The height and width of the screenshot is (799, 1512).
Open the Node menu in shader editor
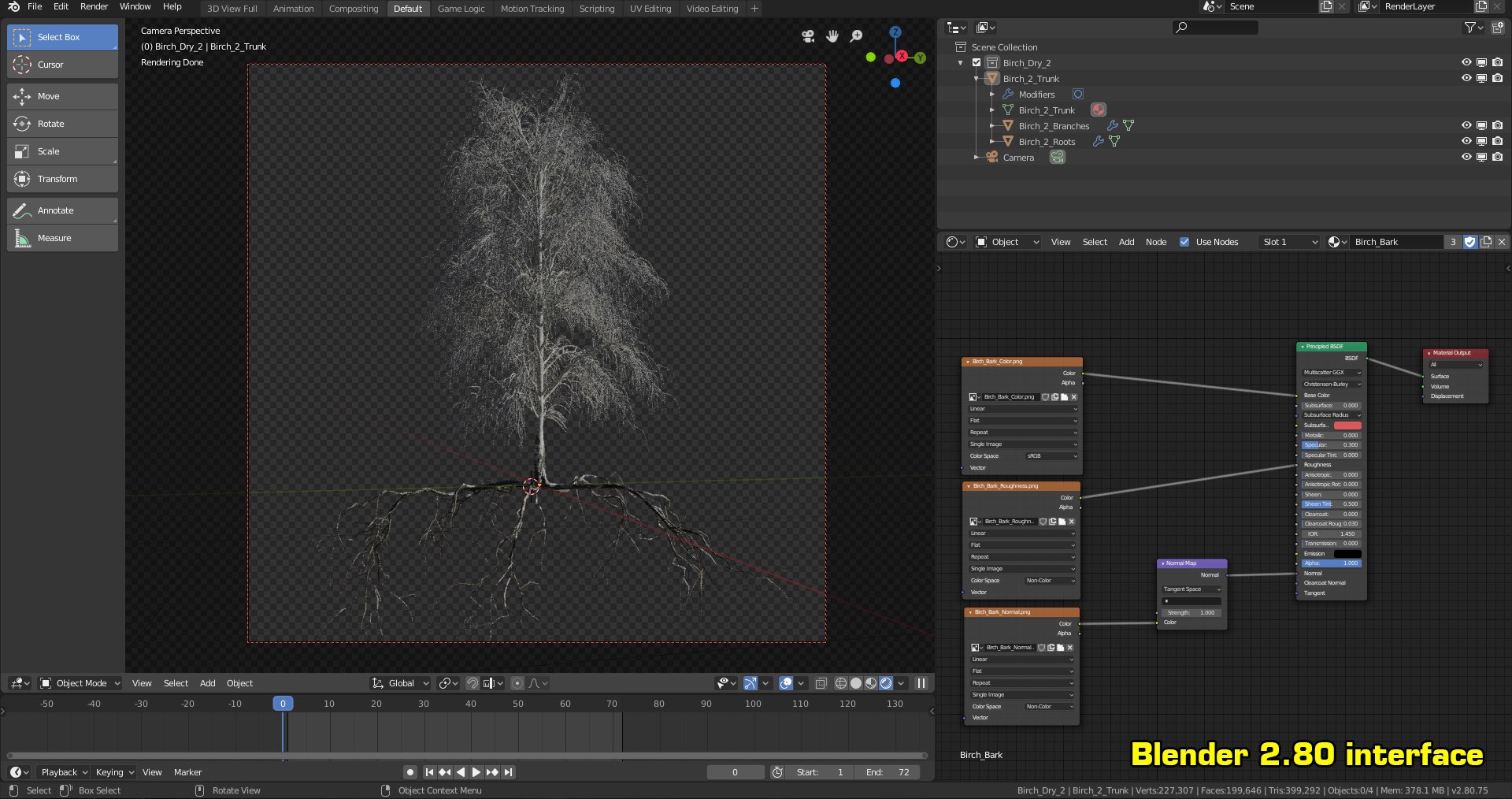(x=1156, y=242)
